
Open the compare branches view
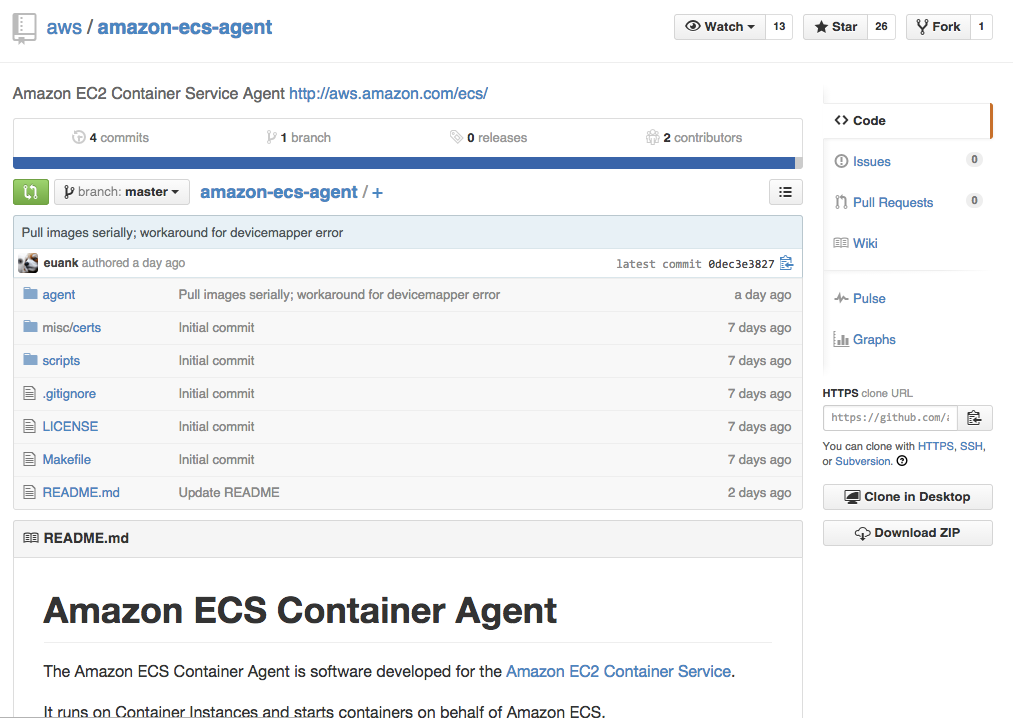click(x=29, y=191)
